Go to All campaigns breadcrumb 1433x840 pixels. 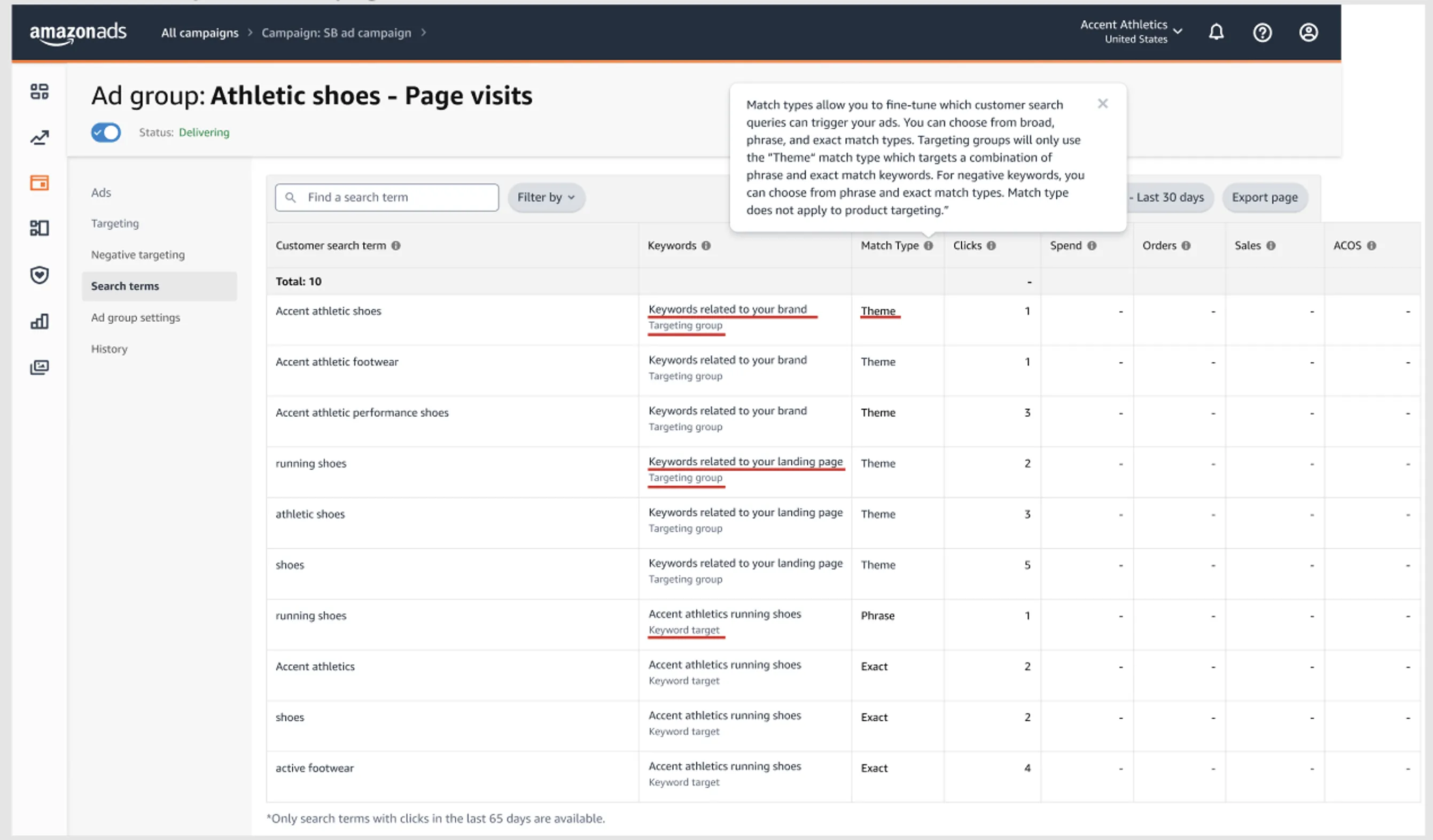[200, 33]
